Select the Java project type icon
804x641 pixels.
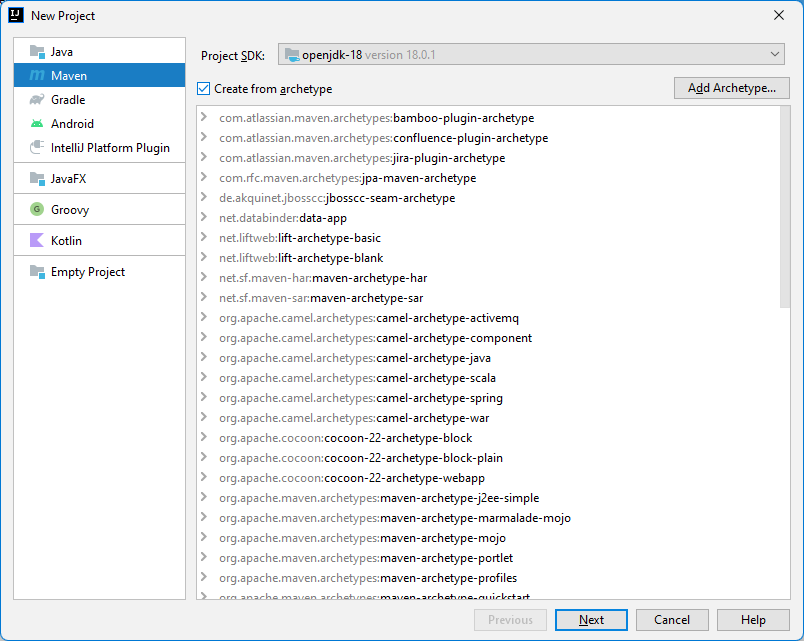[36, 50]
